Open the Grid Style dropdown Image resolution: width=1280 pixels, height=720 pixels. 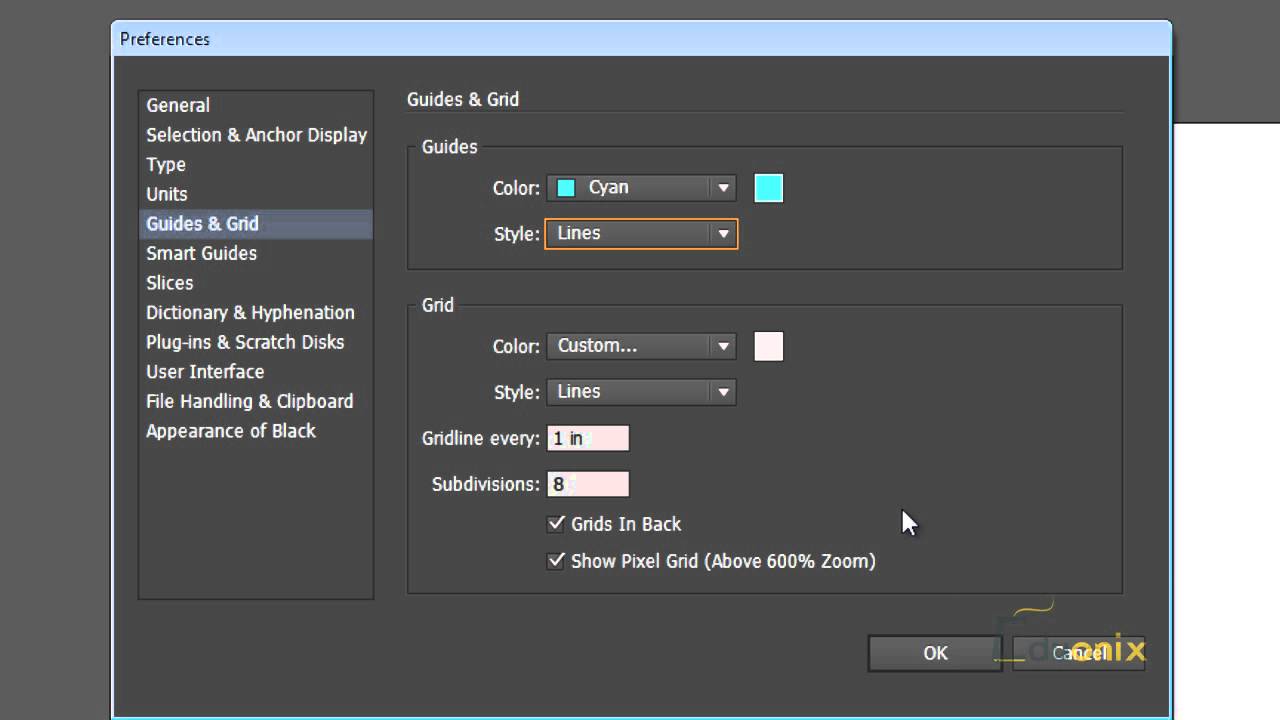click(x=641, y=392)
